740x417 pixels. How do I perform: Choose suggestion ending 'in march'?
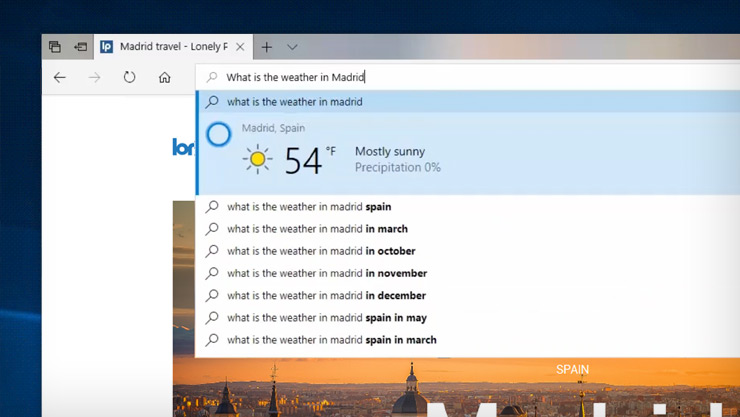point(468,229)
